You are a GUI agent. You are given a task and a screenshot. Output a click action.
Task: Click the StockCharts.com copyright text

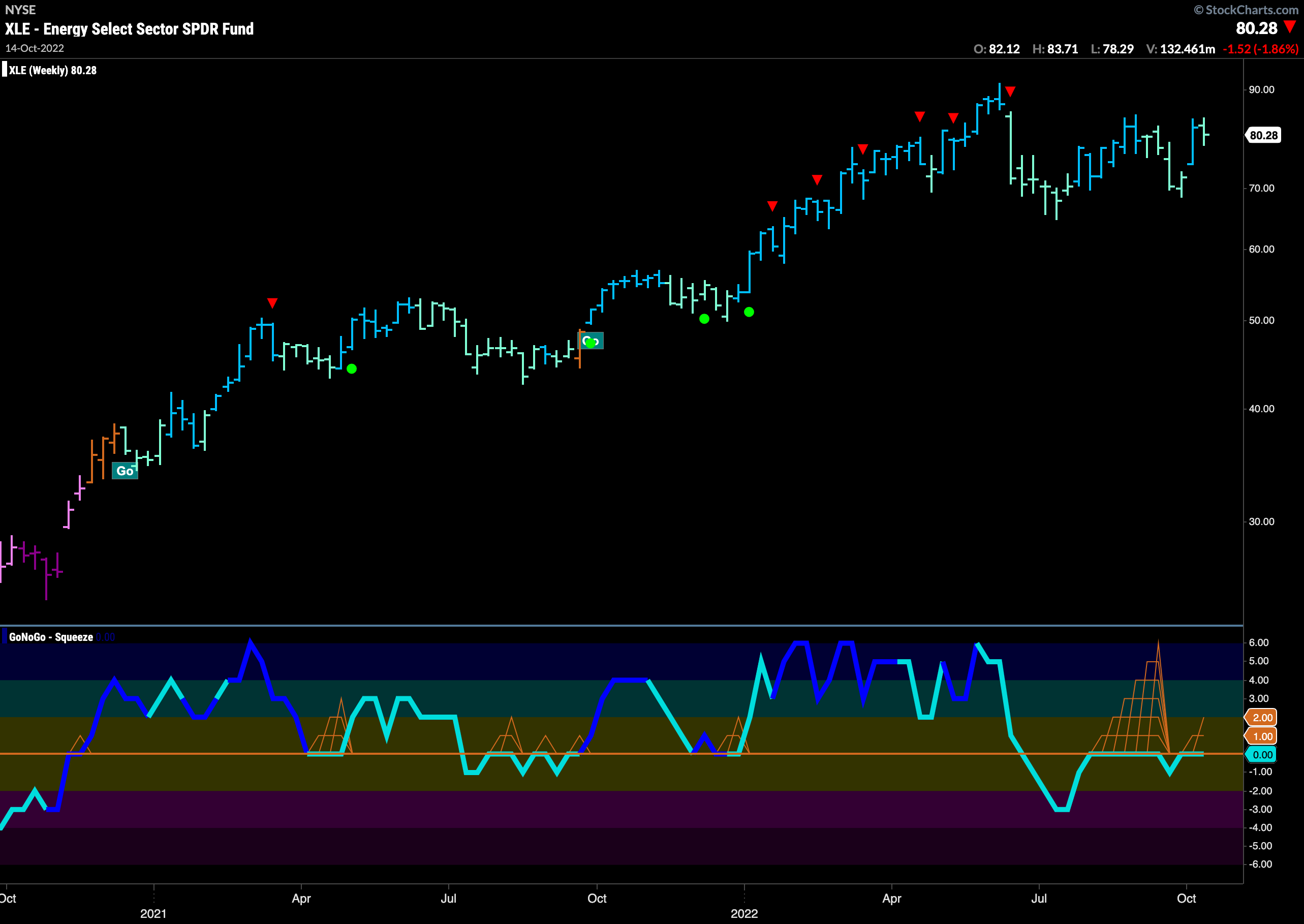pos(1246,10)
